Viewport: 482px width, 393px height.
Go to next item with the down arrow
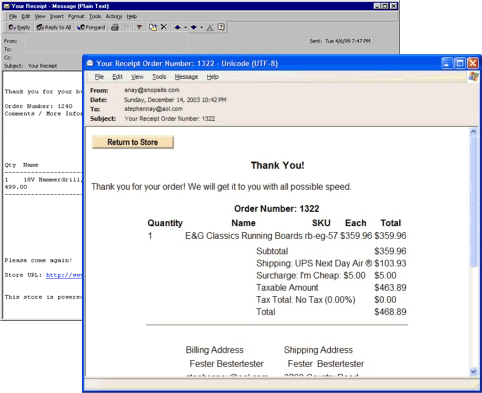(194, 27)
